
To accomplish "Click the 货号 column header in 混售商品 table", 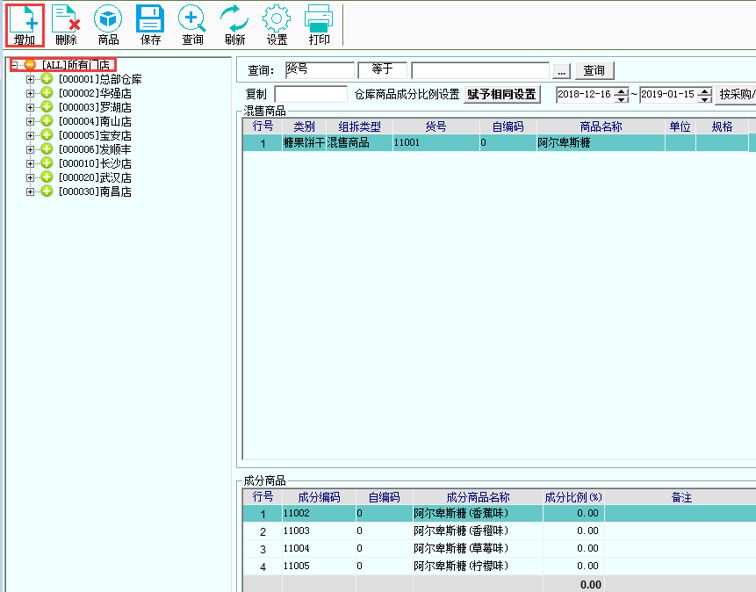I will pos(435,127).
